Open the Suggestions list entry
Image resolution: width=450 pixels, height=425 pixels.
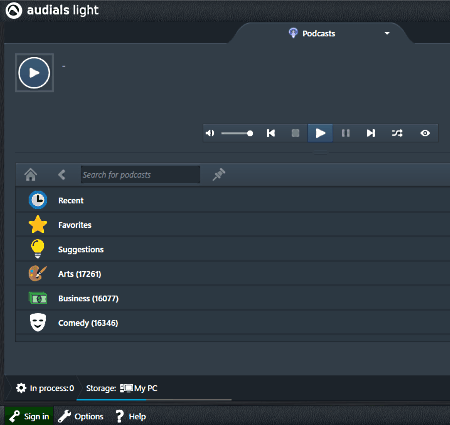(x=233, y=249)
